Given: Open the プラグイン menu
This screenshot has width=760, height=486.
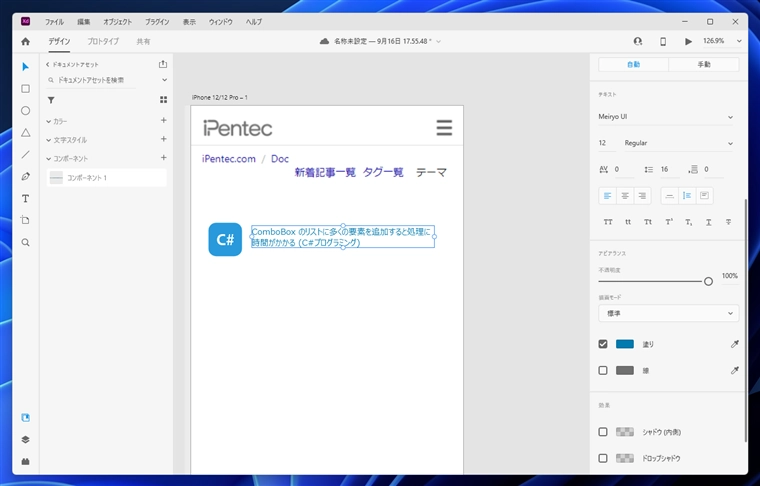Looking at the screenshot, I should point(157,22).
